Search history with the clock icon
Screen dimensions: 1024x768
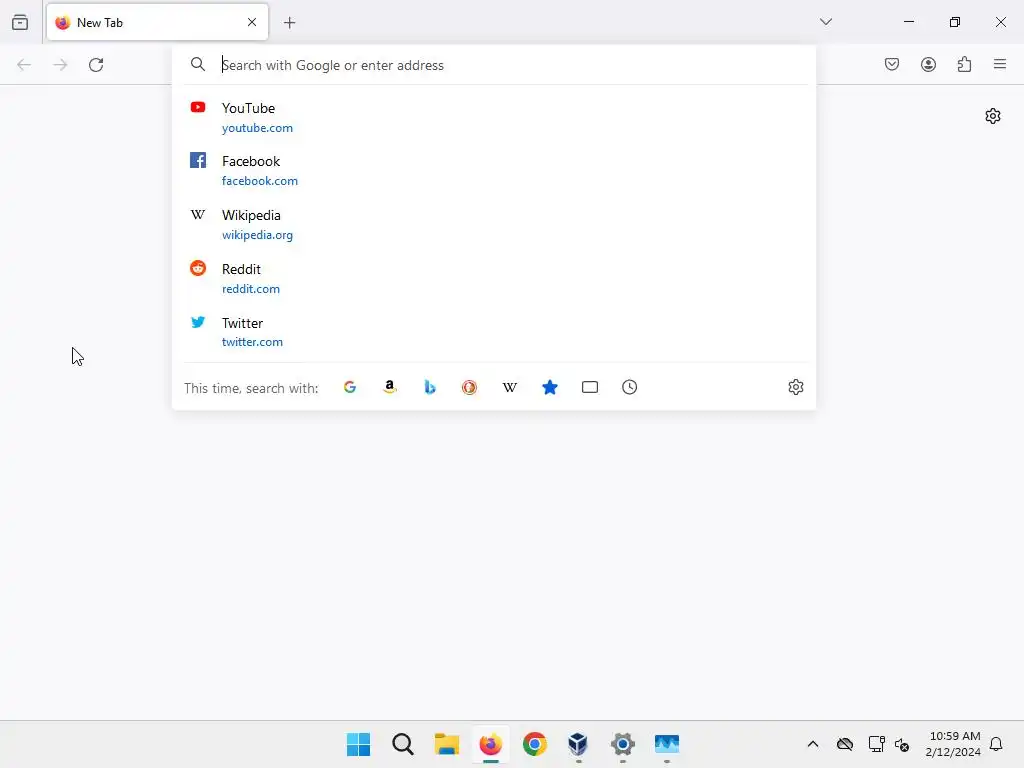(x=630, y=387)
